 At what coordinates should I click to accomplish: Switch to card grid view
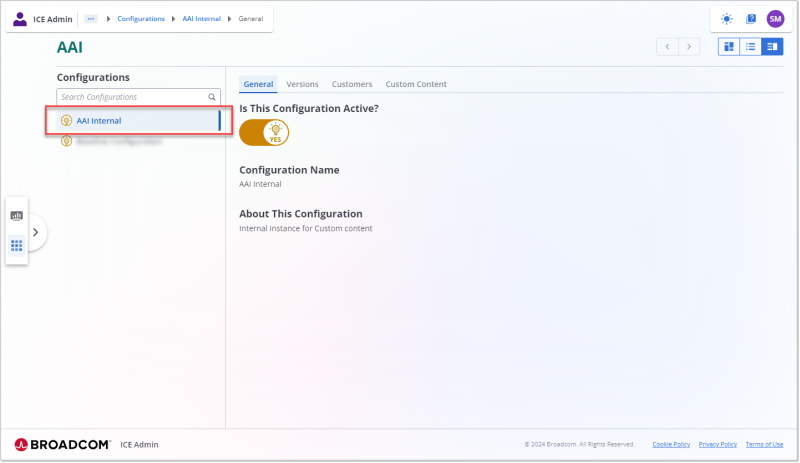coord(729,46)
